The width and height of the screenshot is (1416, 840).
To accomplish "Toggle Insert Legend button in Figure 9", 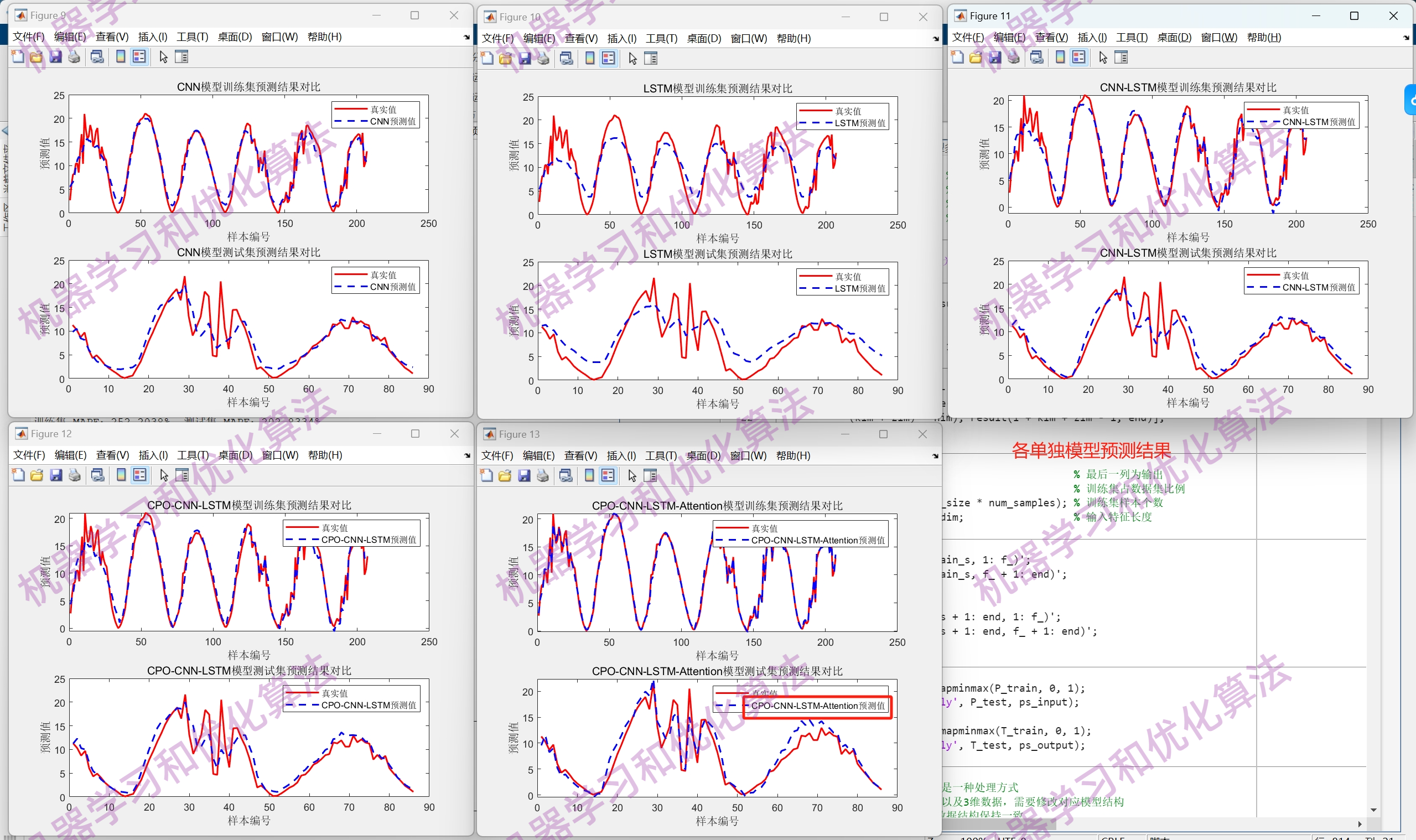I will pyautogui.click(x=139, y=56).
